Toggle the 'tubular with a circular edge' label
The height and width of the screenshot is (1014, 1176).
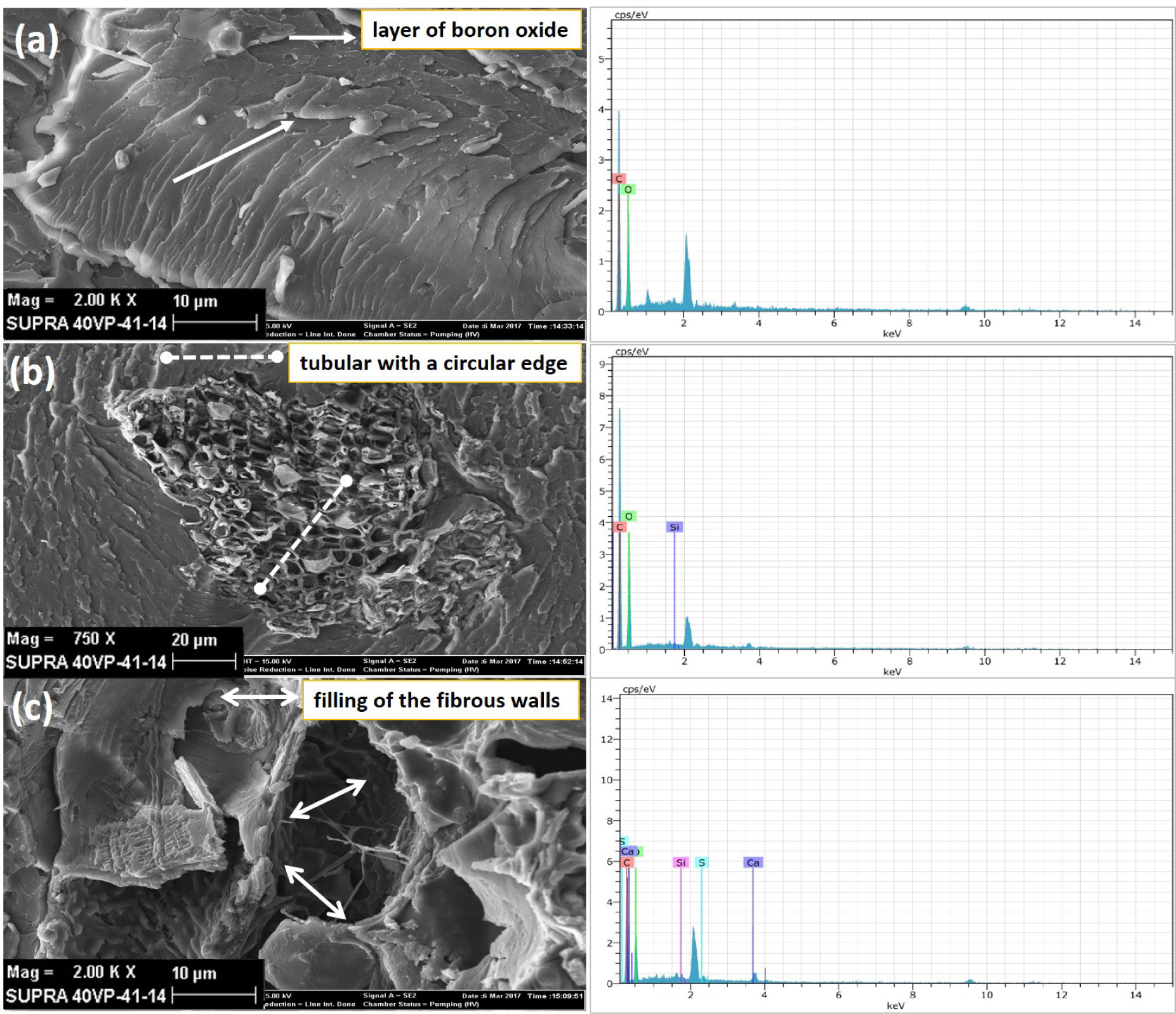[434, 364]
